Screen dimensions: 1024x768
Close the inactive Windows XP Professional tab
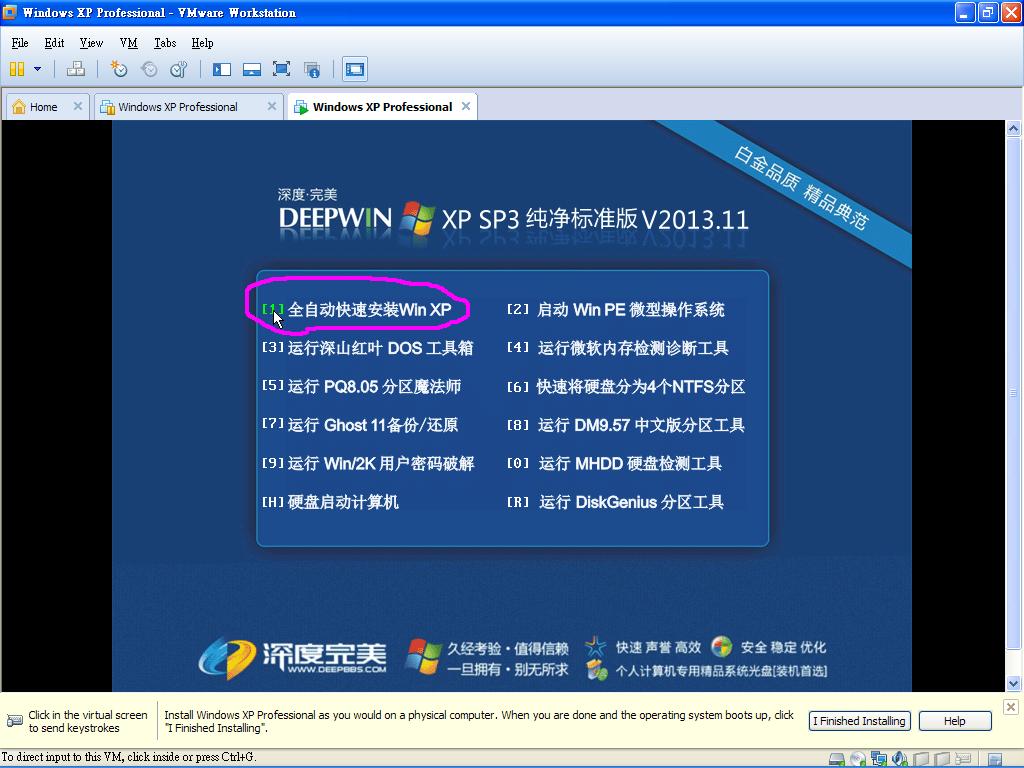[x=272, y=106]
